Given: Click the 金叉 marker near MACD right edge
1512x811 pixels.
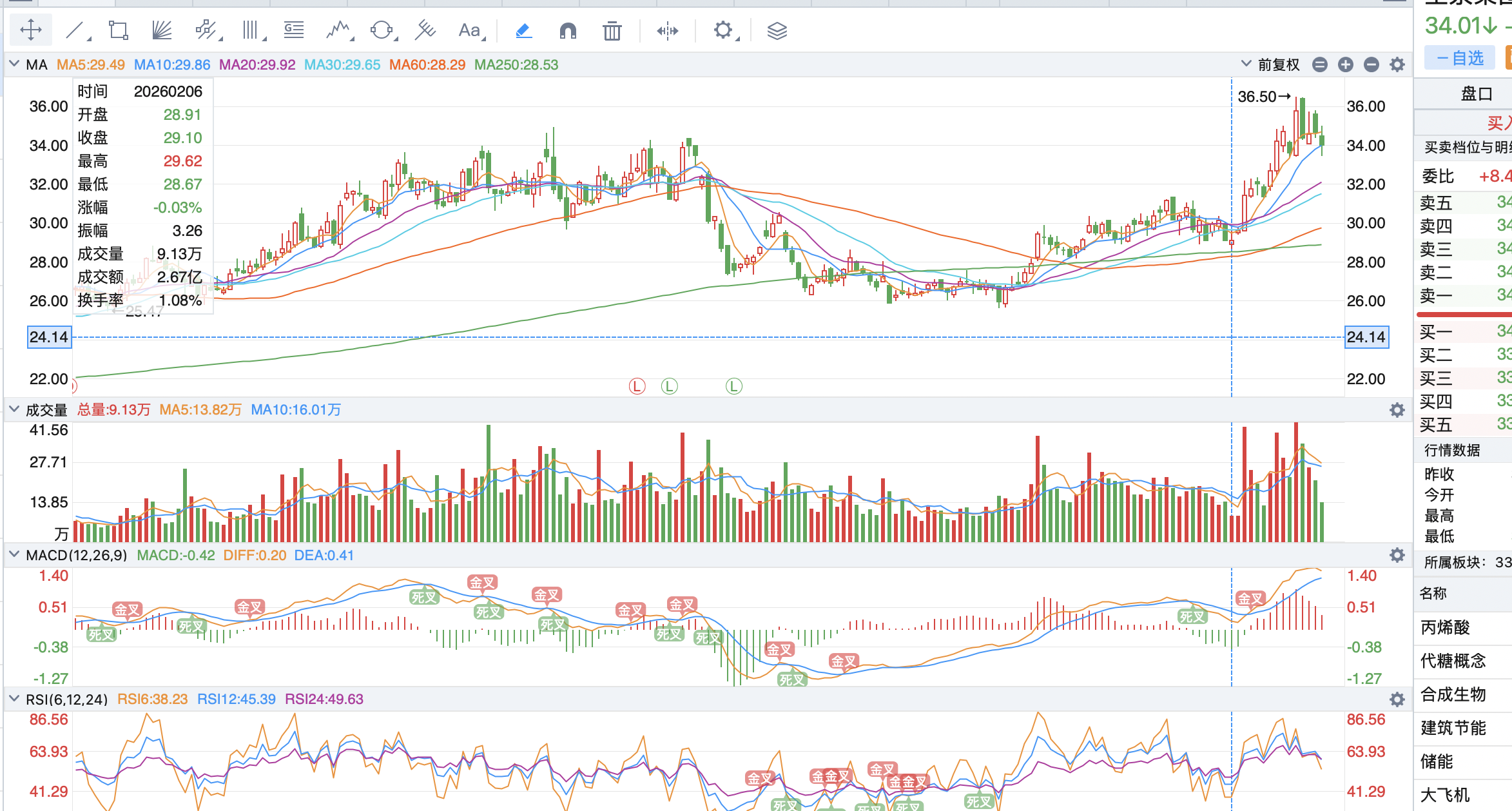Looking at the screenshot, I should click(x=1250, y=598).
